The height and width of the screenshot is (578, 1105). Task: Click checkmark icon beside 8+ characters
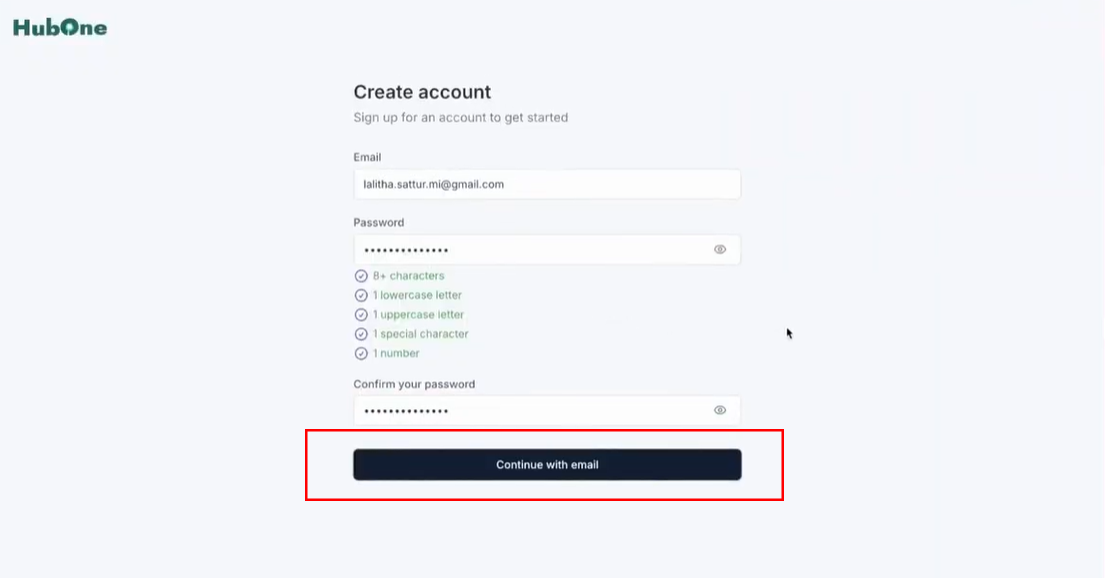tap(361, 276)
